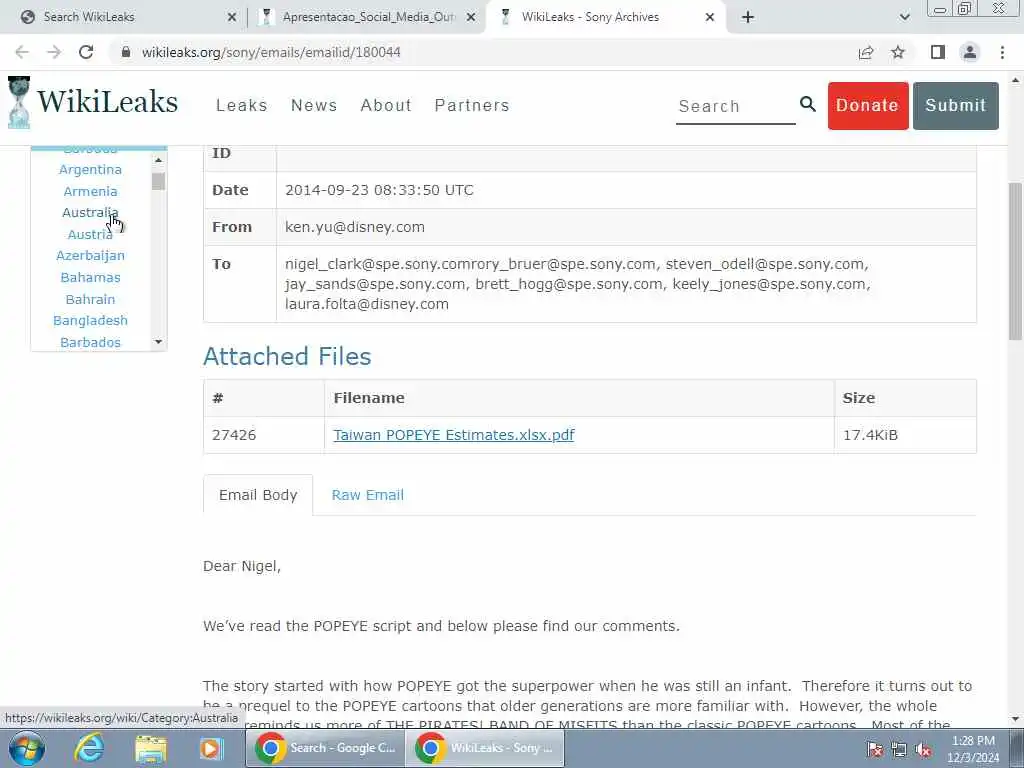1024x768 pixels.
Task: Click the page vertical scrollbar thumb
Action: 1016,261
